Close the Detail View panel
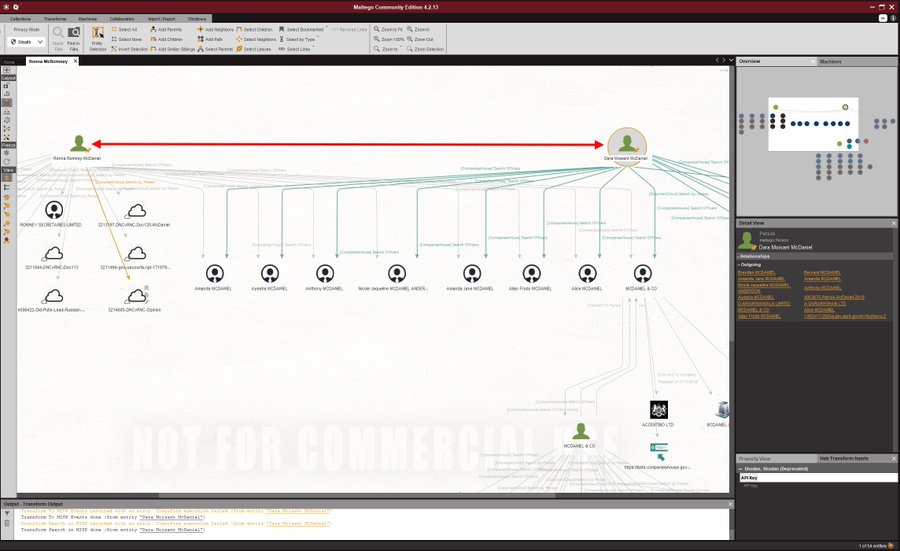This screenshot has height=551, width=900. (894, 223)
